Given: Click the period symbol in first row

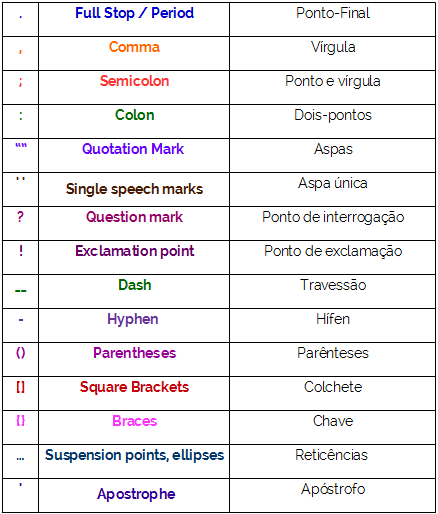Looking at the screenshot, I should (21, 16).
